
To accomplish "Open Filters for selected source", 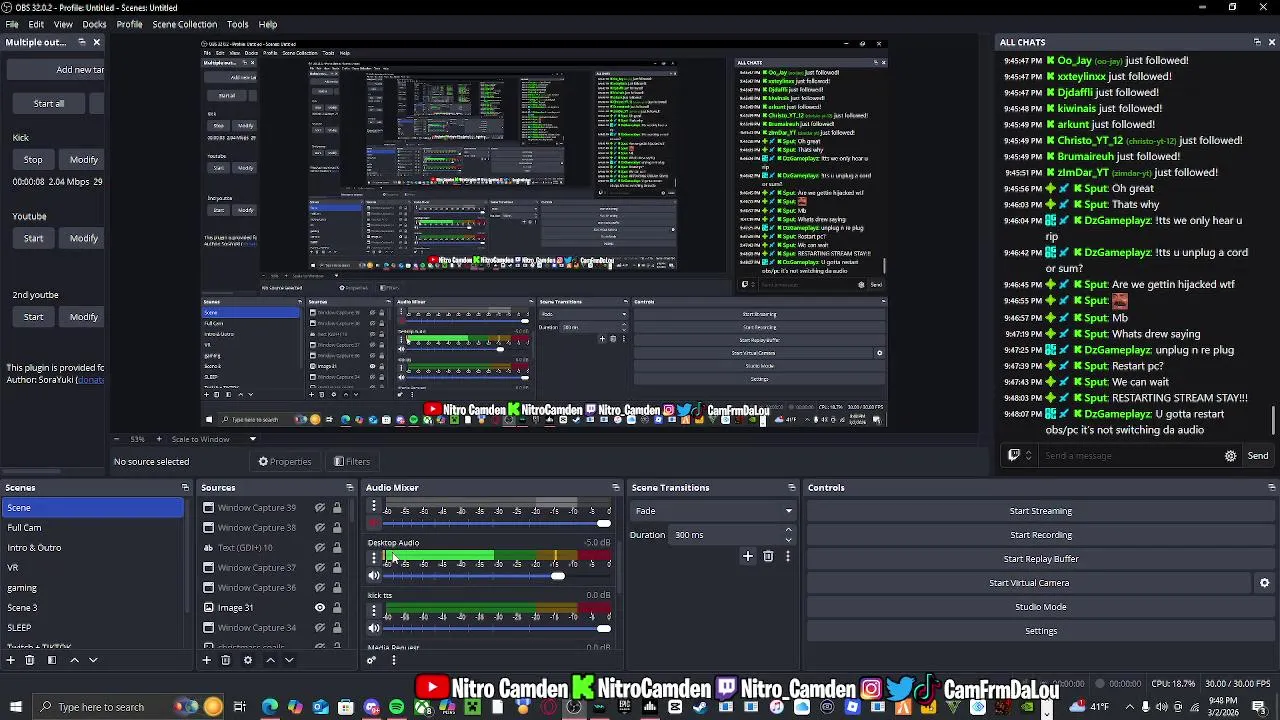I will point(352,462).
